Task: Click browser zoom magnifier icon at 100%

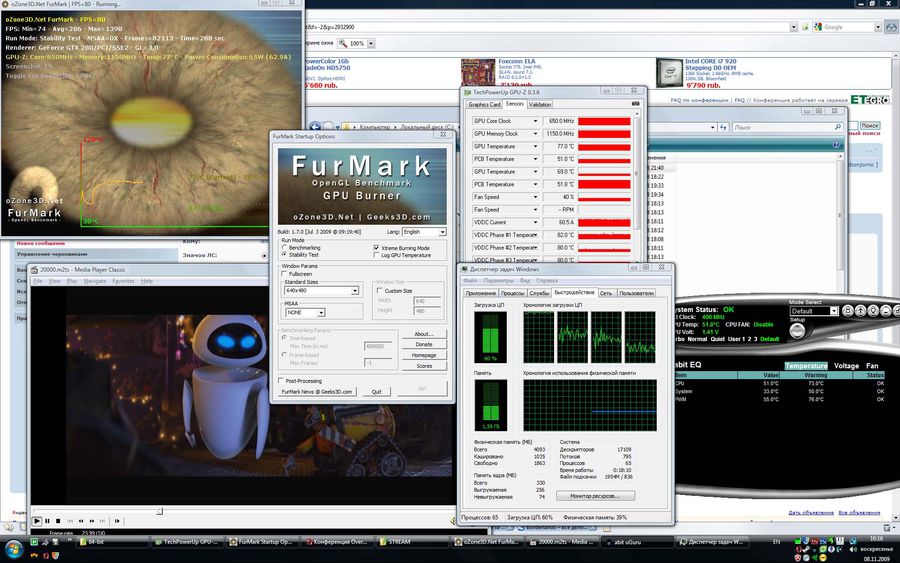Action: (x=343, y=43)
